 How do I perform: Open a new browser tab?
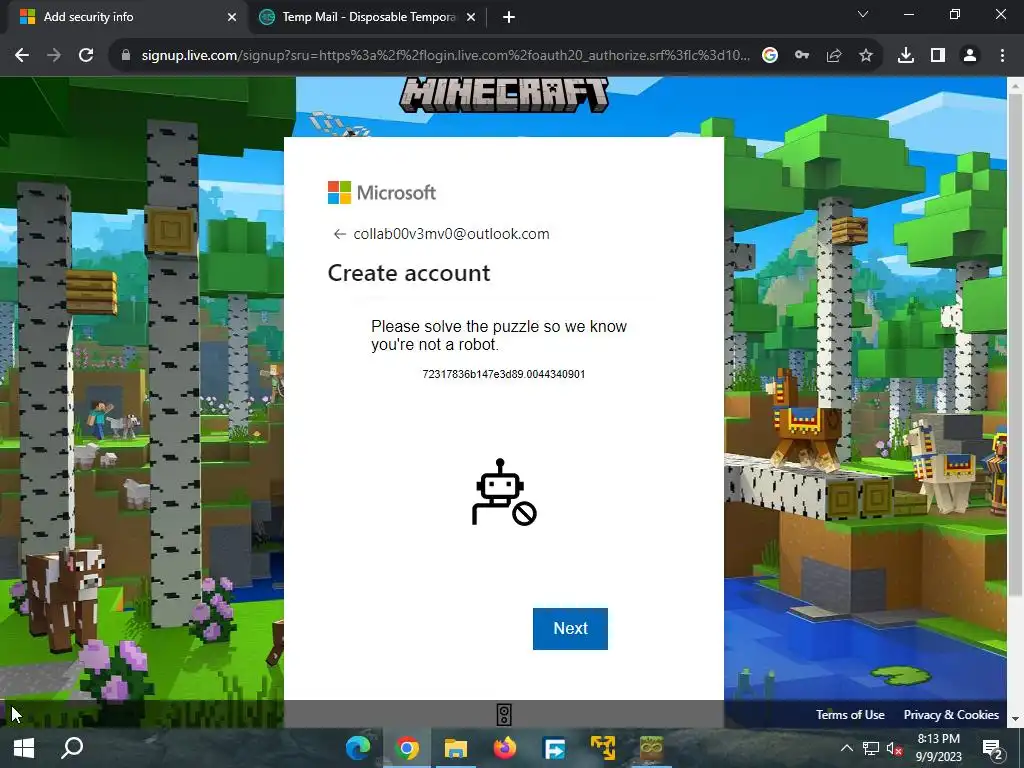[509, 17]
